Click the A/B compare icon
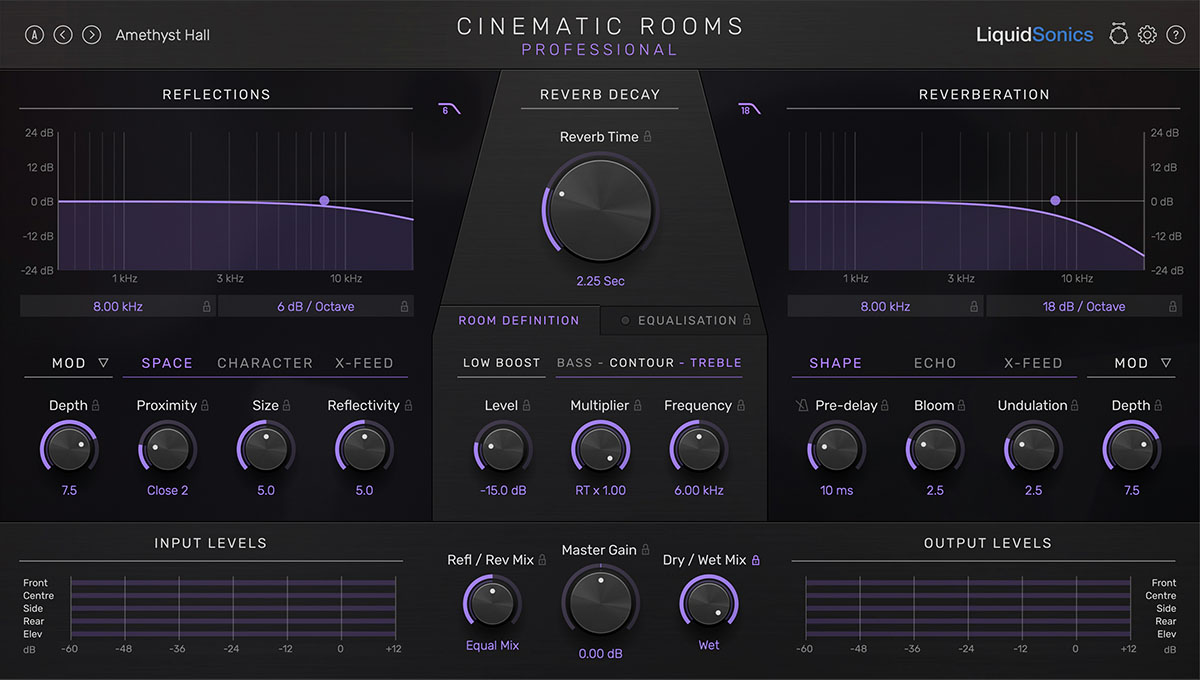Image resolution: width=1200 pixels, height=680 pixels. tap(35, 35)
